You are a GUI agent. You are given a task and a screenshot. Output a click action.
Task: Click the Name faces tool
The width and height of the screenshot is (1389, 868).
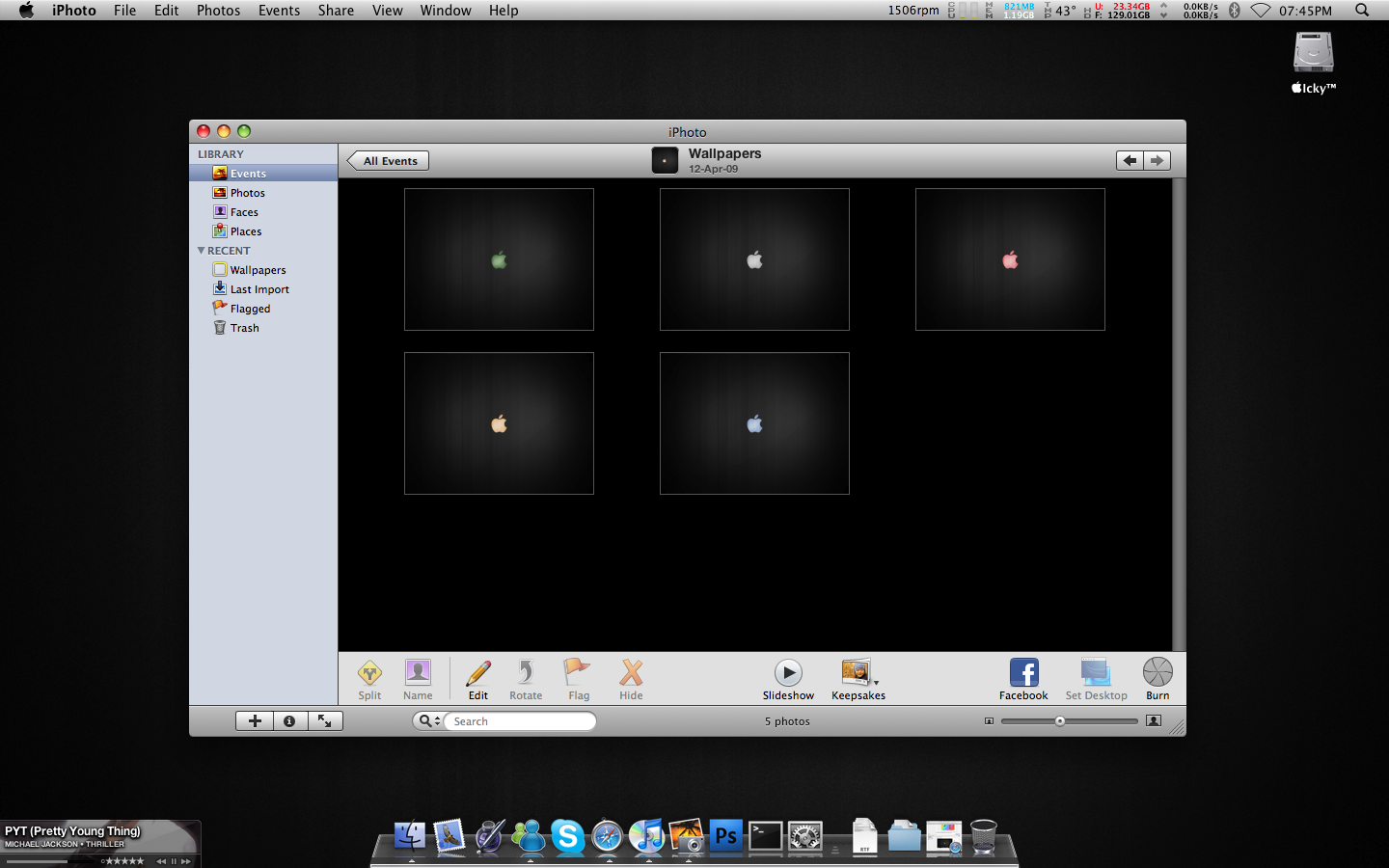point(418,679)
